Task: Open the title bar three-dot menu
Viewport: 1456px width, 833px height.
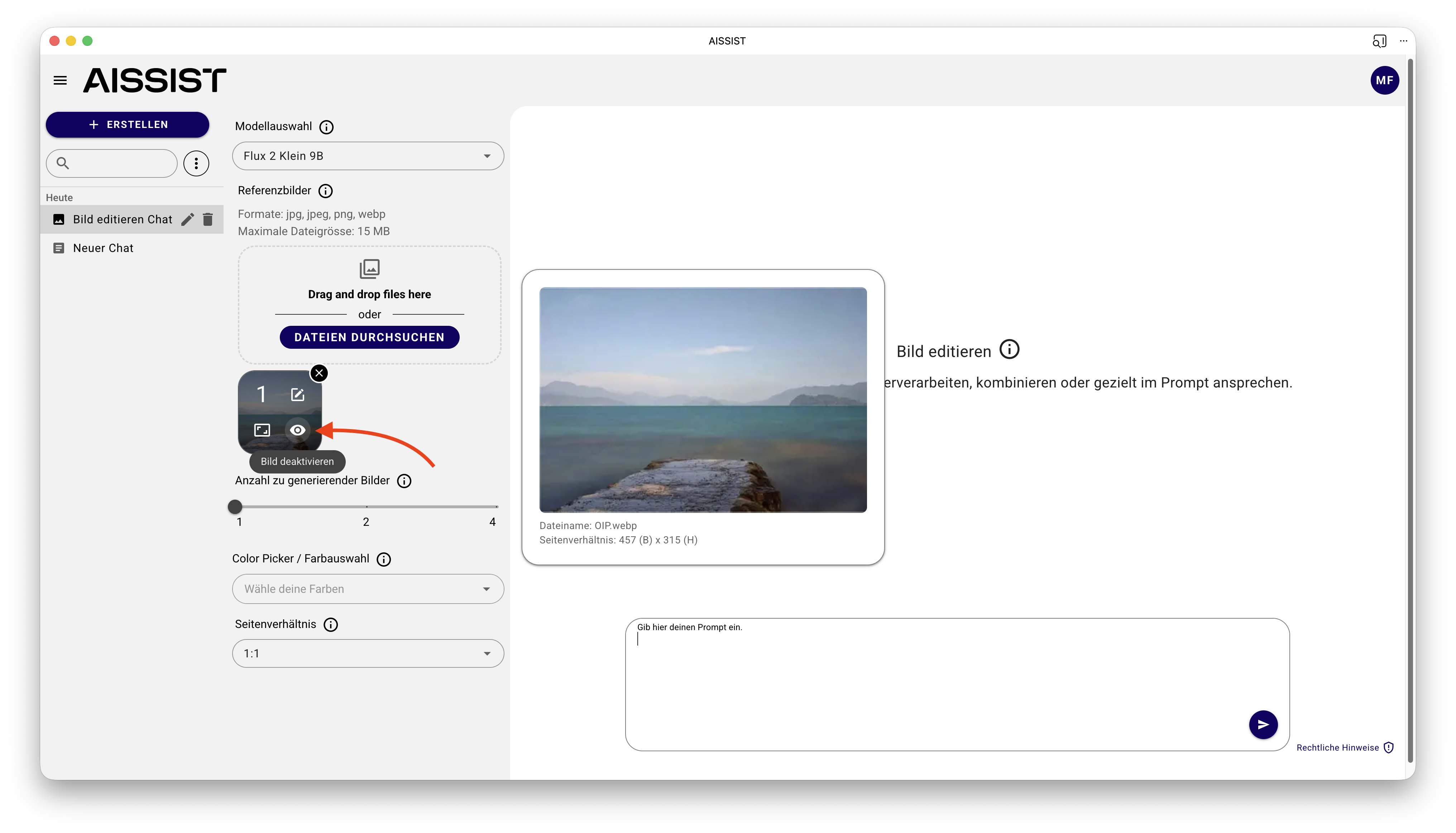Action: (1403, 41)
